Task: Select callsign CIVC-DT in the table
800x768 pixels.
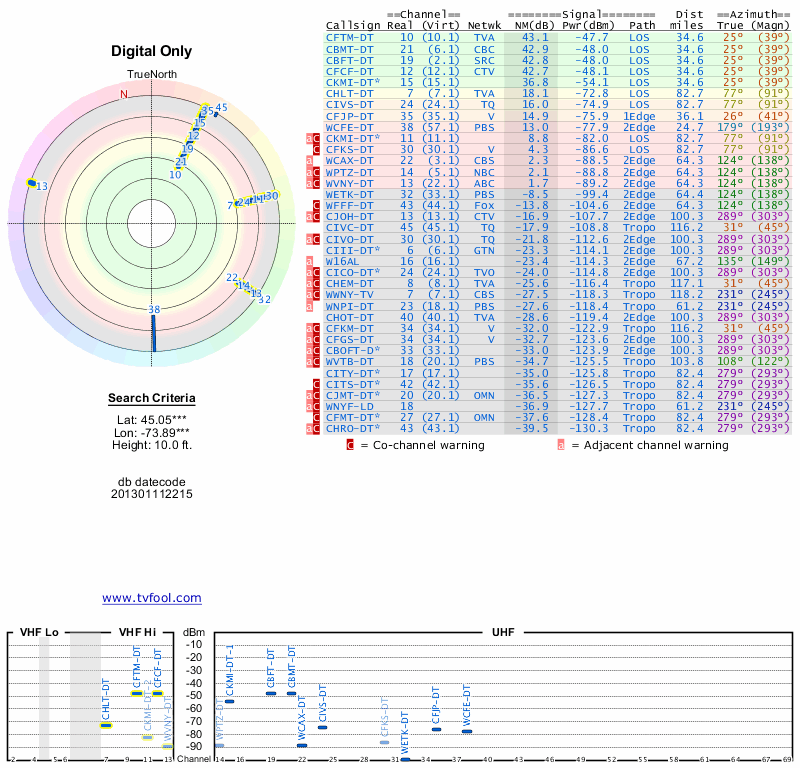Action: (x=349, y=228)
